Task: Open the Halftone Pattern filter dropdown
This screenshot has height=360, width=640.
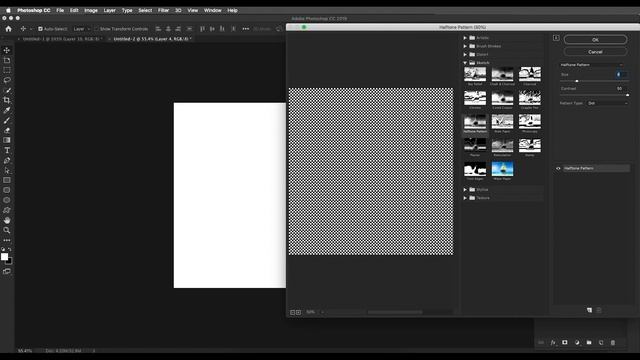Action: [591, 65]
